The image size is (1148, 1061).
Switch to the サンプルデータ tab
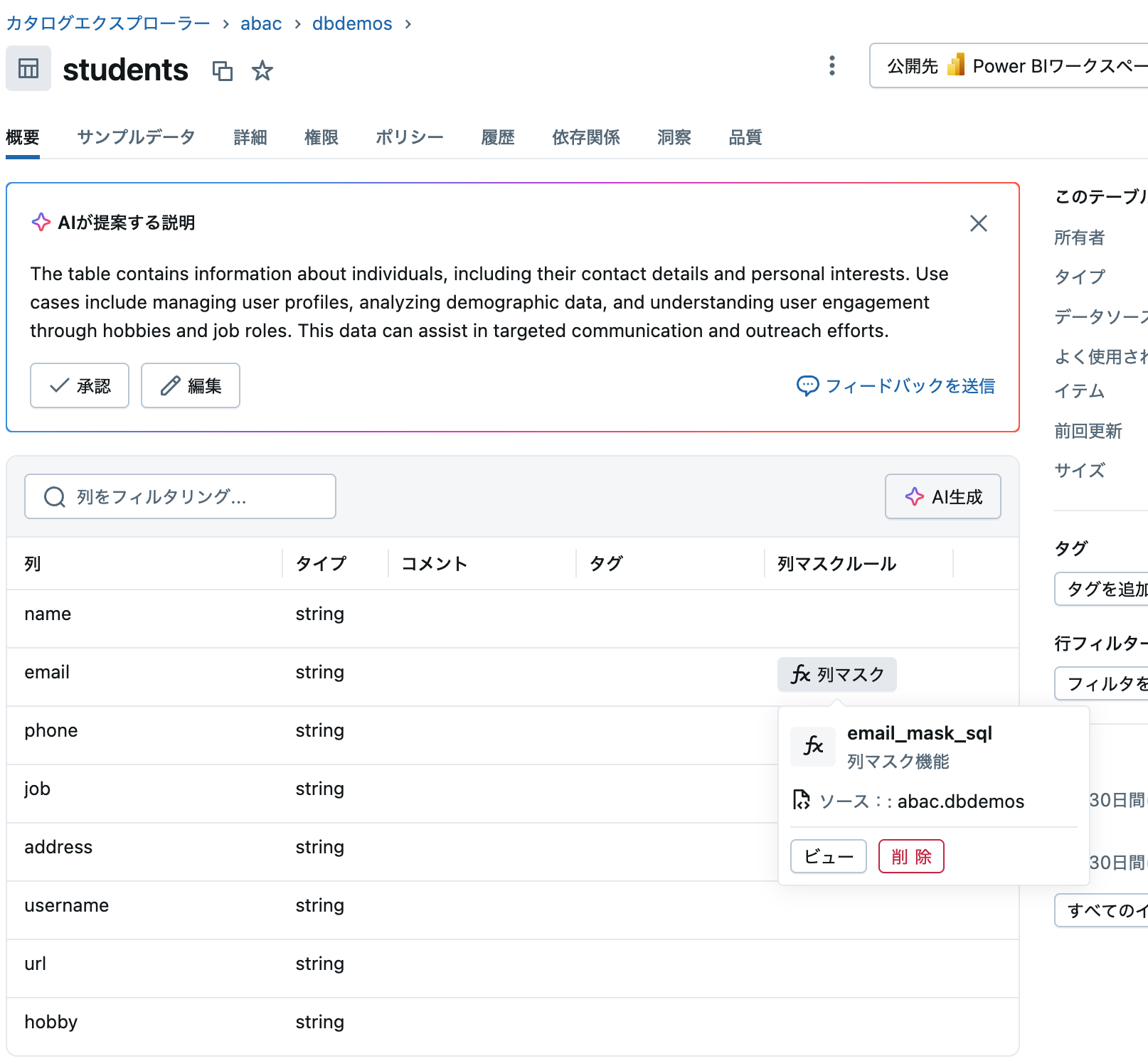tap(136, 137)
